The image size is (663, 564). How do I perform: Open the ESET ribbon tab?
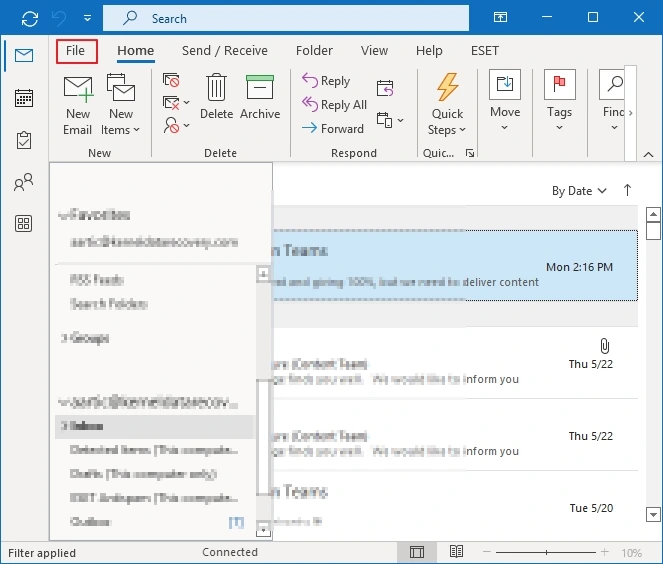(485, 51)
